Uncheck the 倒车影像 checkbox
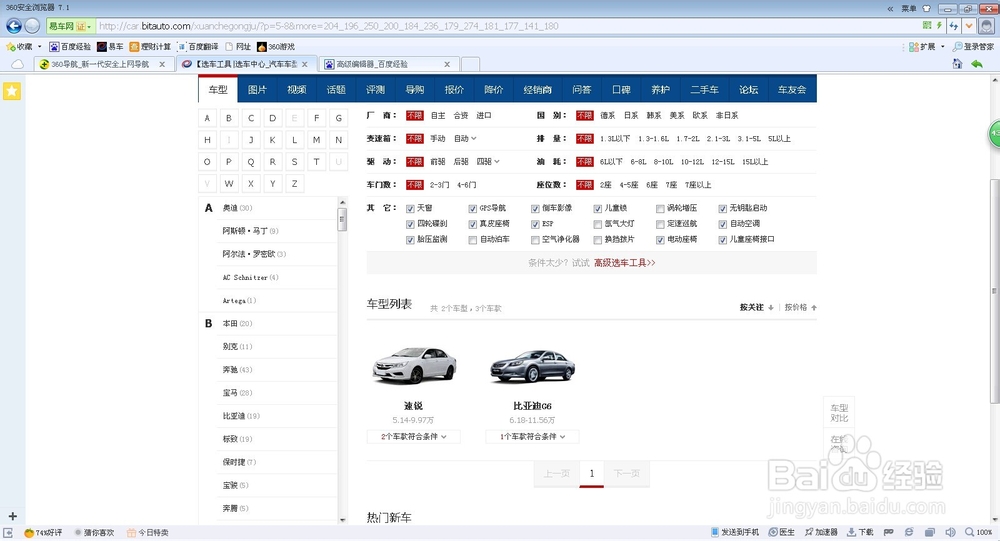This screenshot has height=541, width=1000. [535, 209]
